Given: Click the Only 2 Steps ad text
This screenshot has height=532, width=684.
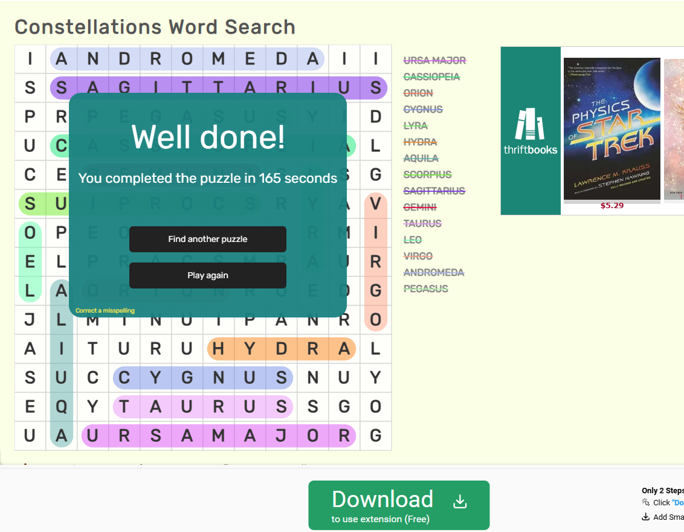Looking at the screenshot, I should coord(663,491).
